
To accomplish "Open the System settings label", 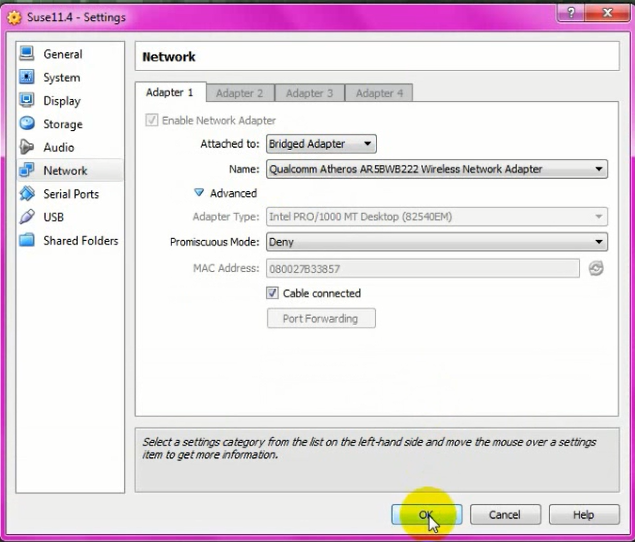I will pos(62,77).
